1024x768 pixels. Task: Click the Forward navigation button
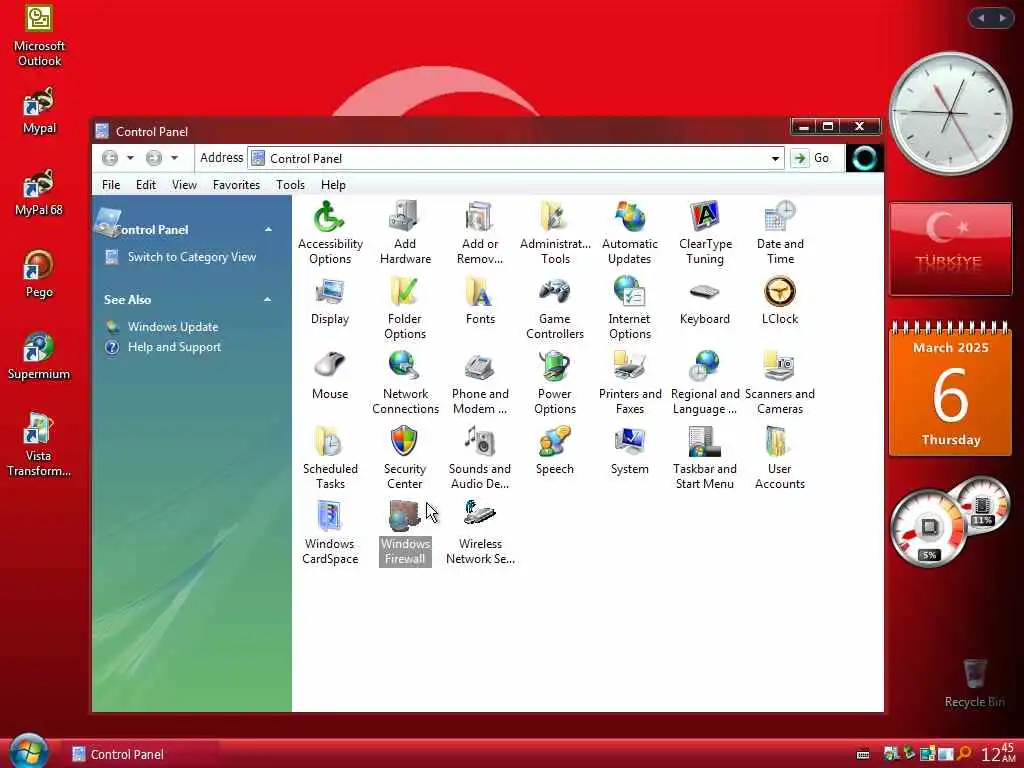(153, 158)
